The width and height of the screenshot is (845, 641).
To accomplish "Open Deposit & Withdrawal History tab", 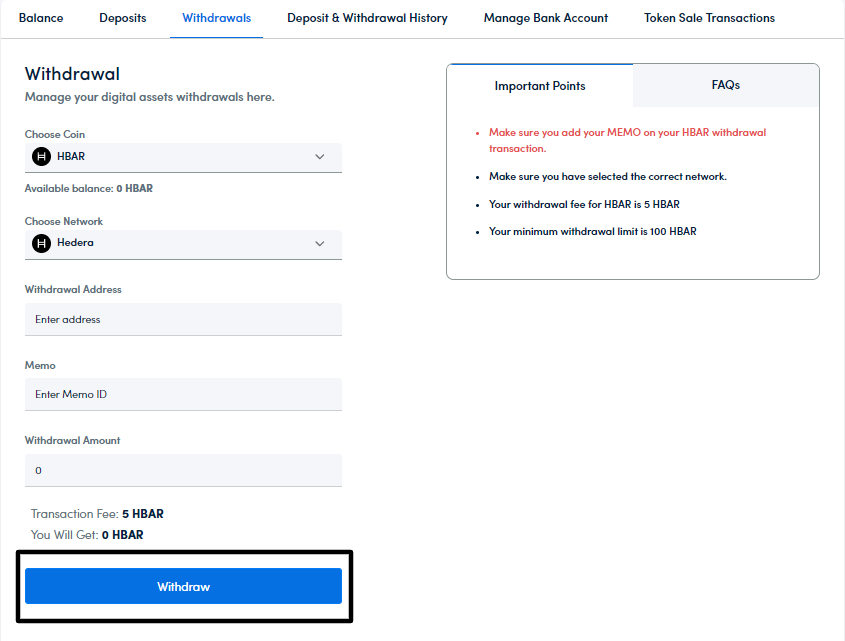I will [x=367, y=18].
